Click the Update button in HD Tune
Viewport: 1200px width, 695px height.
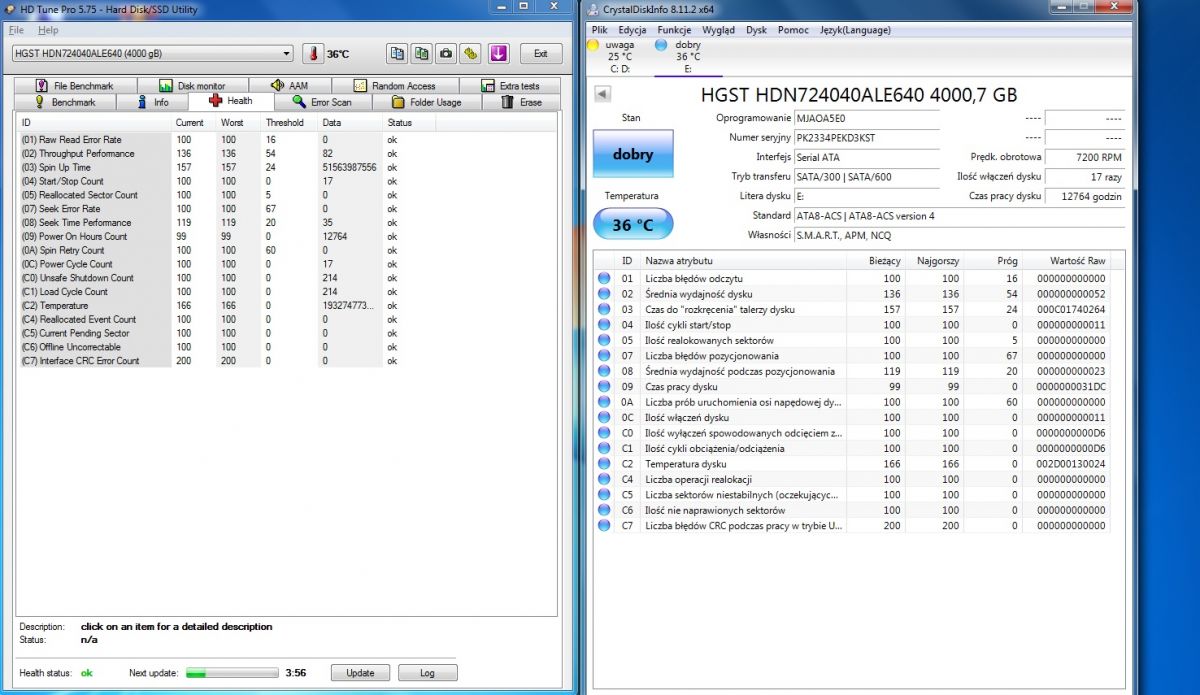coord(360,673)
